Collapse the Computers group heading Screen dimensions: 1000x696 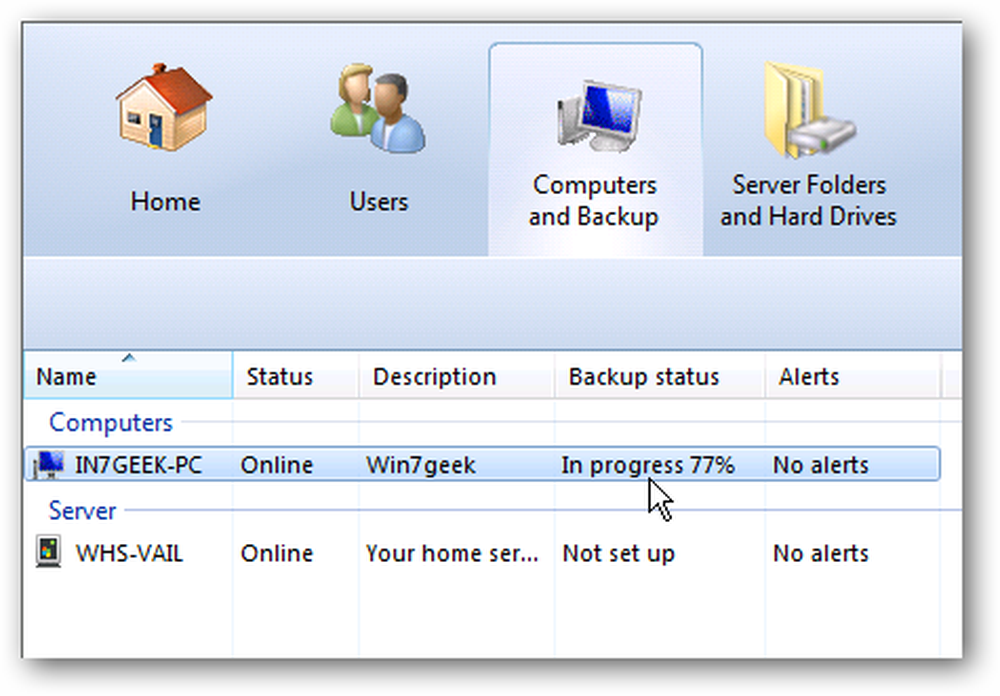(111, 422)
